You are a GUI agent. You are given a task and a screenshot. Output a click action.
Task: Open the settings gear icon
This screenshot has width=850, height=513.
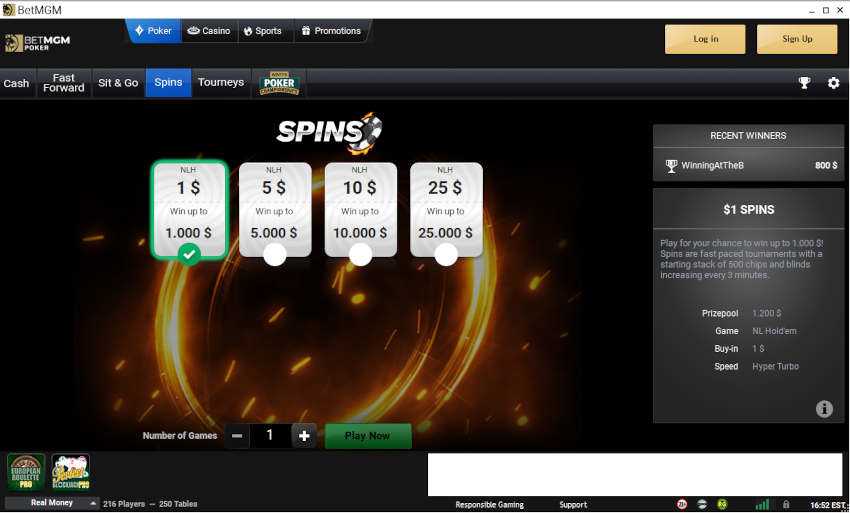833,83
